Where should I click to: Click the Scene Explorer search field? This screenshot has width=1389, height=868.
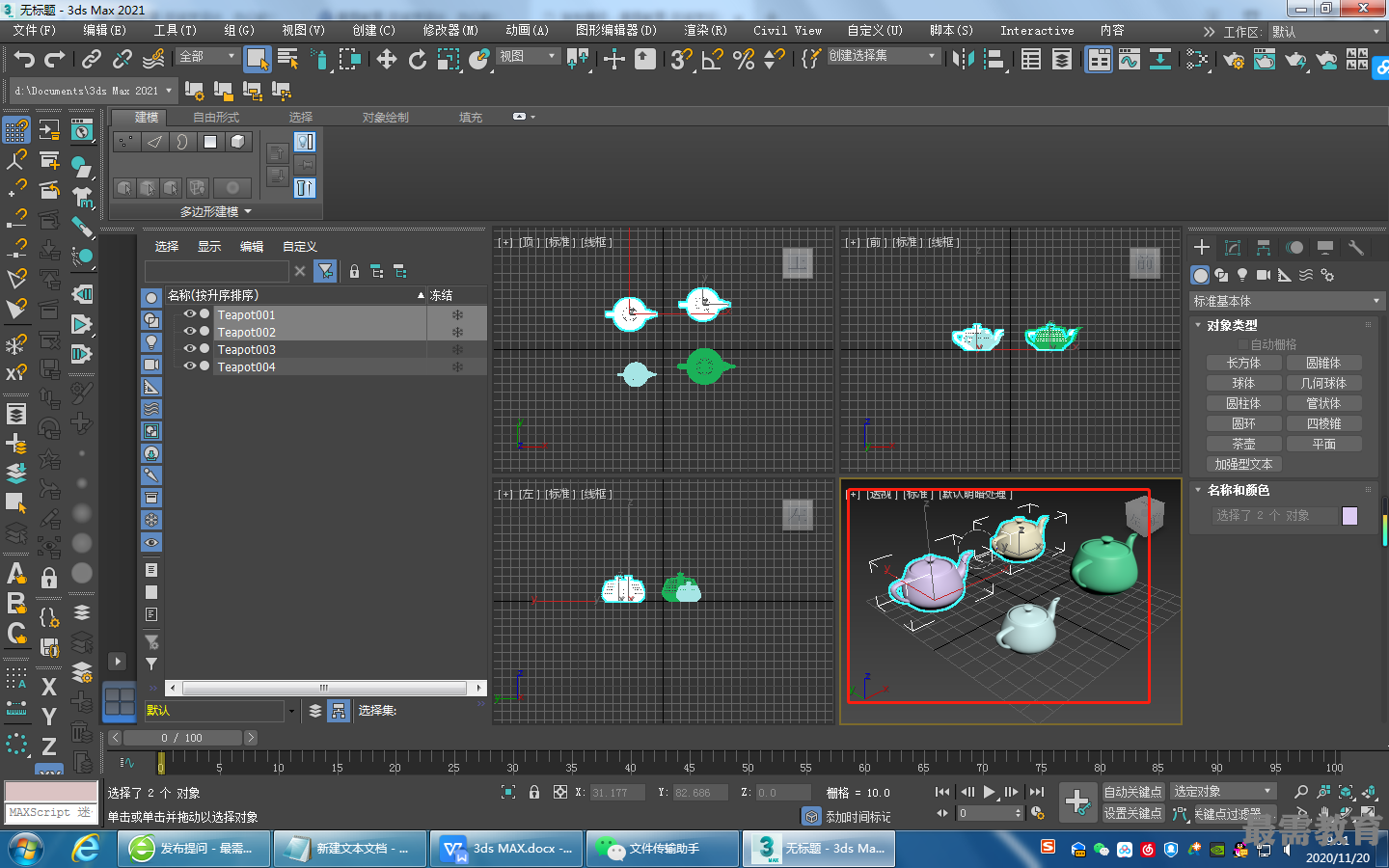pos(217,271)
